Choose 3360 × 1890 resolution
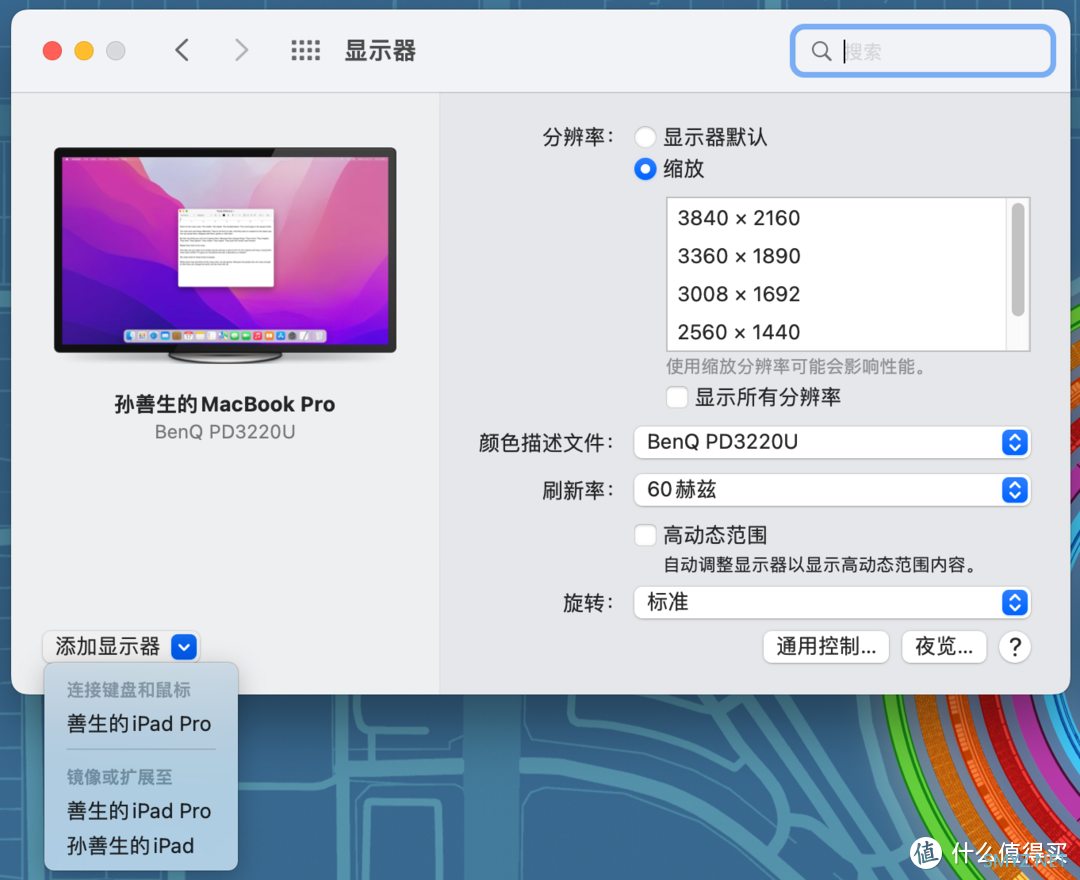The image size is (1080, 880). 837,256
